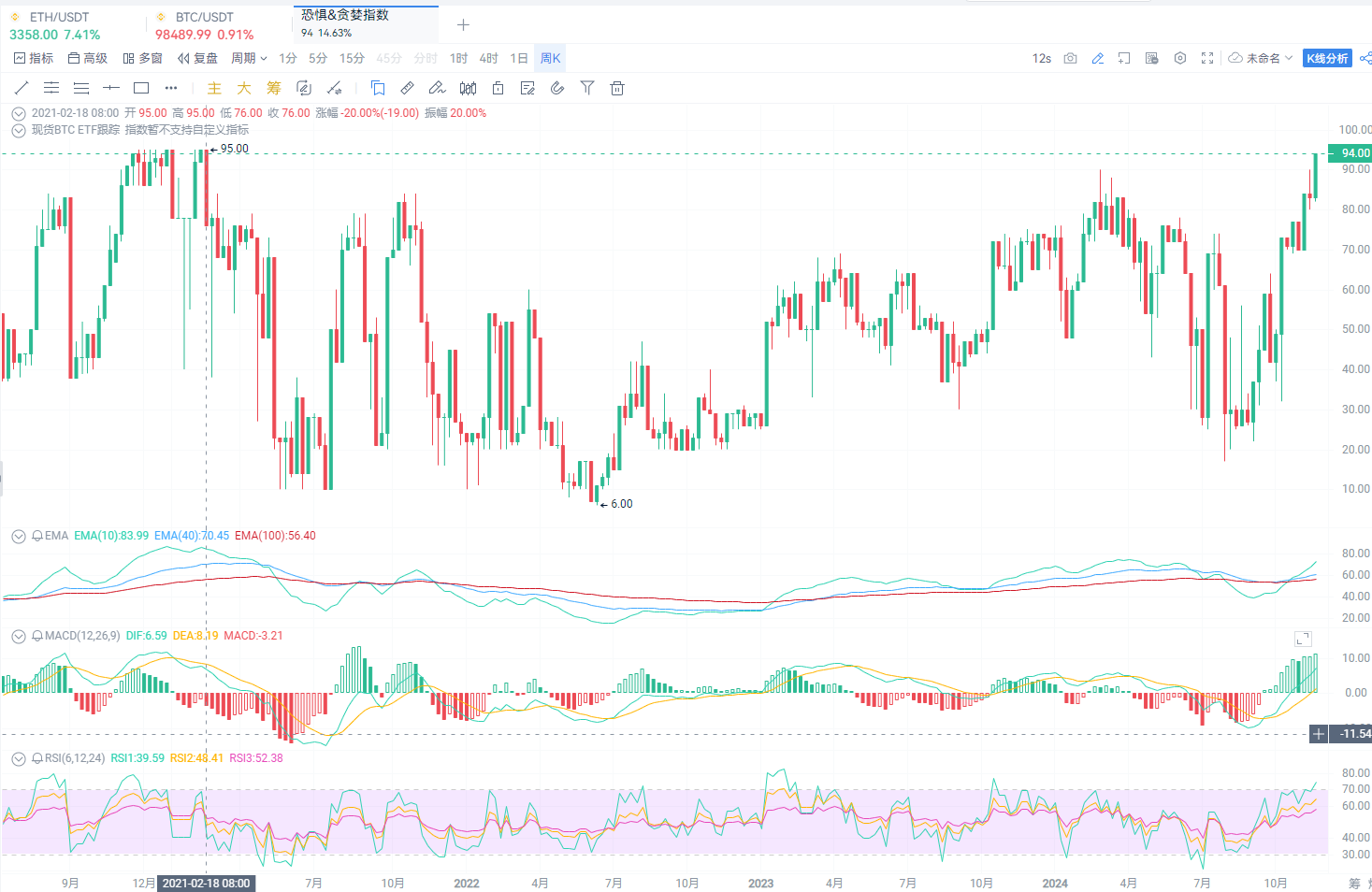
Task: Click the EMA(10):83.99 value label
Action: click(x=111, y=536)
